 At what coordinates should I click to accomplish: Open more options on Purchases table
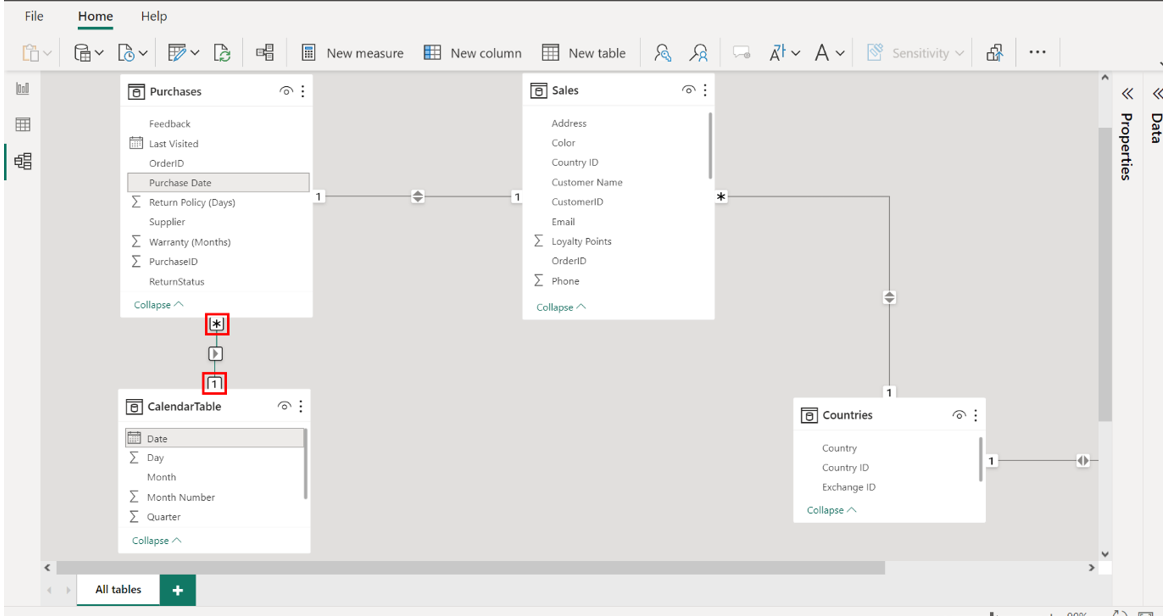(303, 91)
